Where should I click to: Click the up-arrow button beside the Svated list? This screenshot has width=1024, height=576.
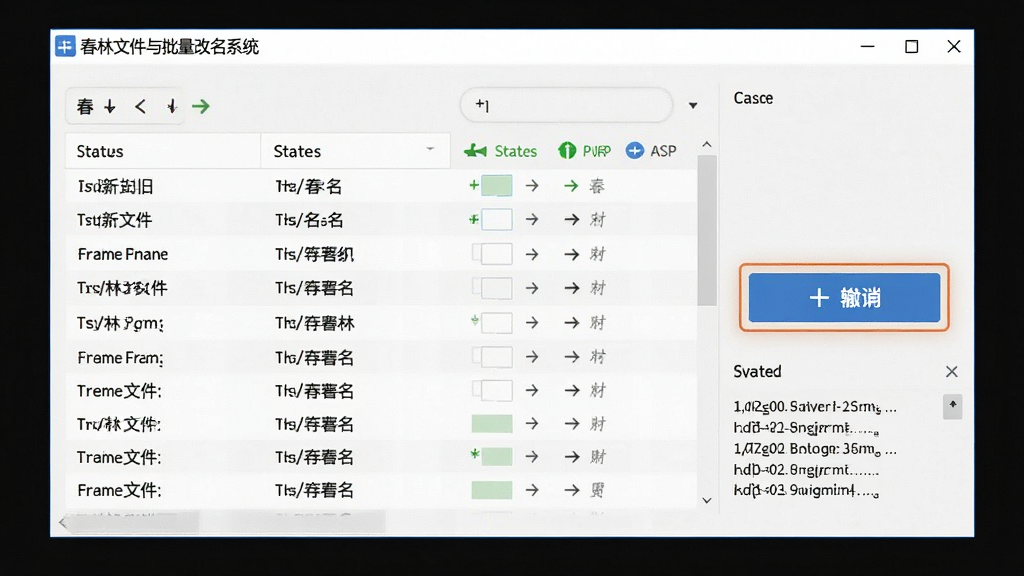[x=952, y=406]
